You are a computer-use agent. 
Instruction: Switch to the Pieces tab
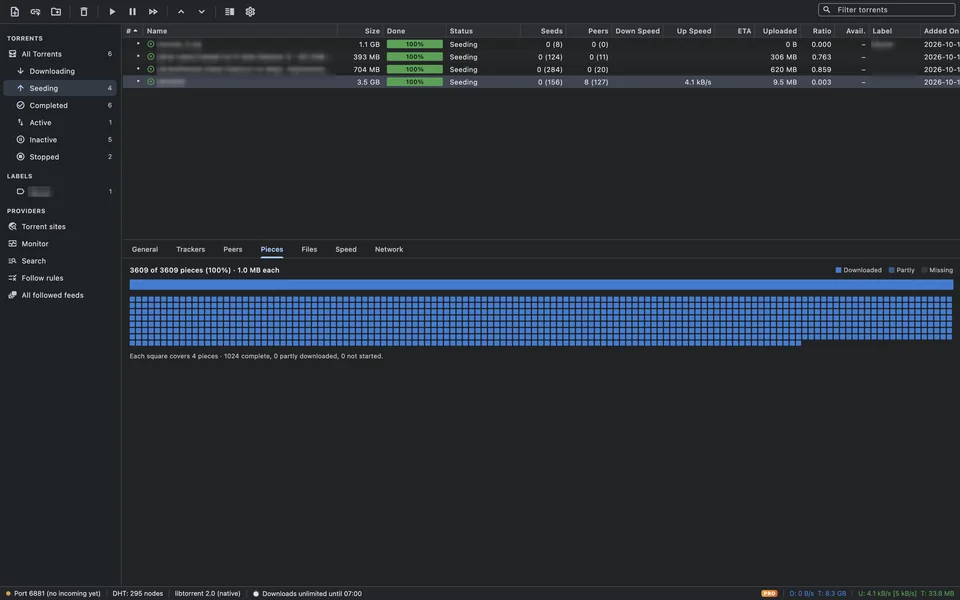272,249
